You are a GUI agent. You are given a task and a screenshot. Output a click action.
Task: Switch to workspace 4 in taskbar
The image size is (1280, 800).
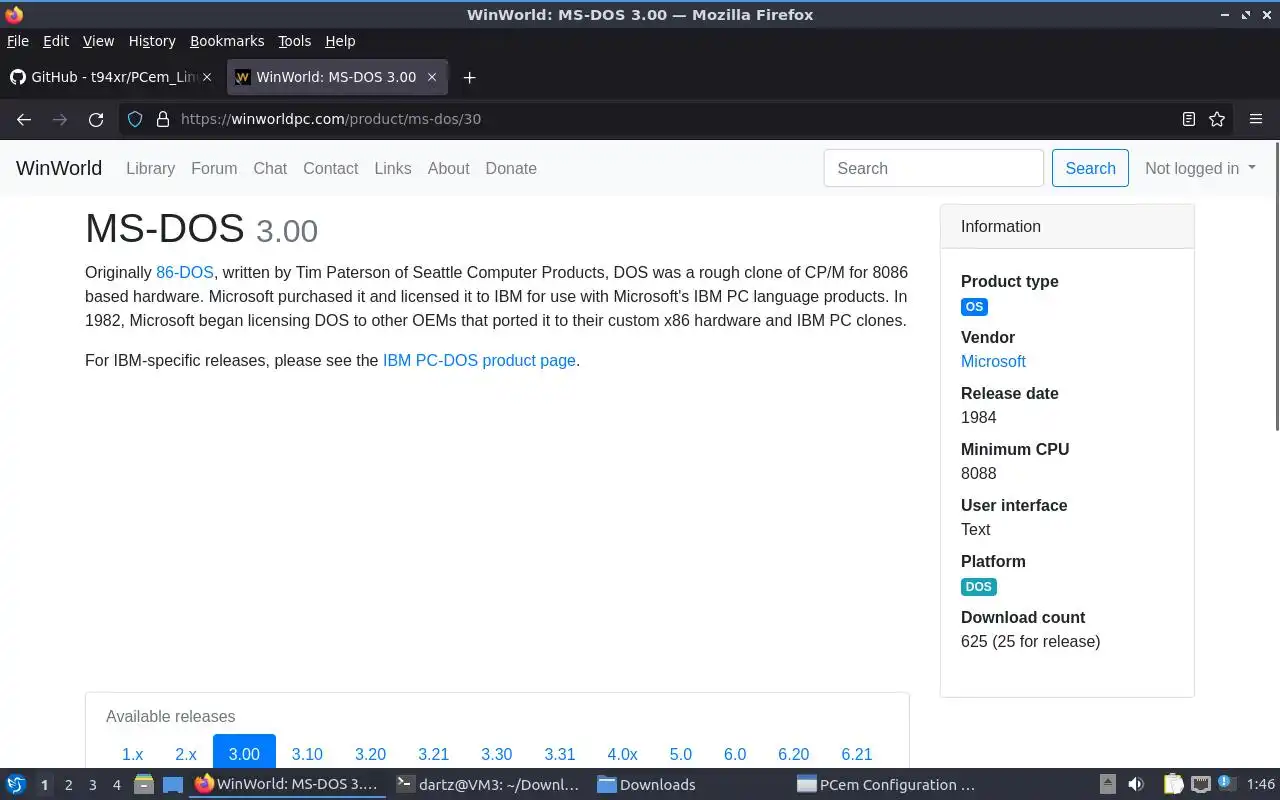coord(116,785)
